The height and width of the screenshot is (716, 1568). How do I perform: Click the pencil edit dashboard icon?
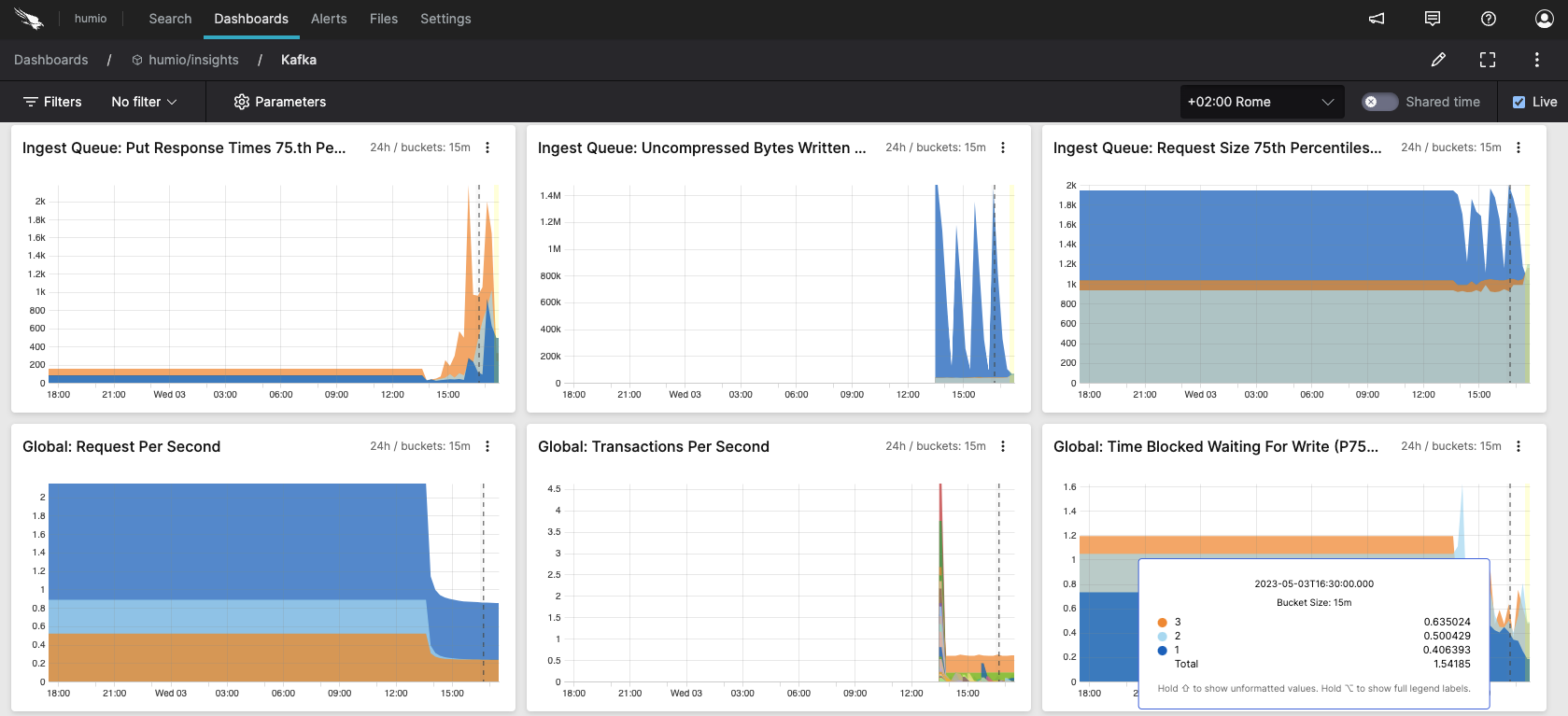pyautogui.click(x=1438, y=60)
